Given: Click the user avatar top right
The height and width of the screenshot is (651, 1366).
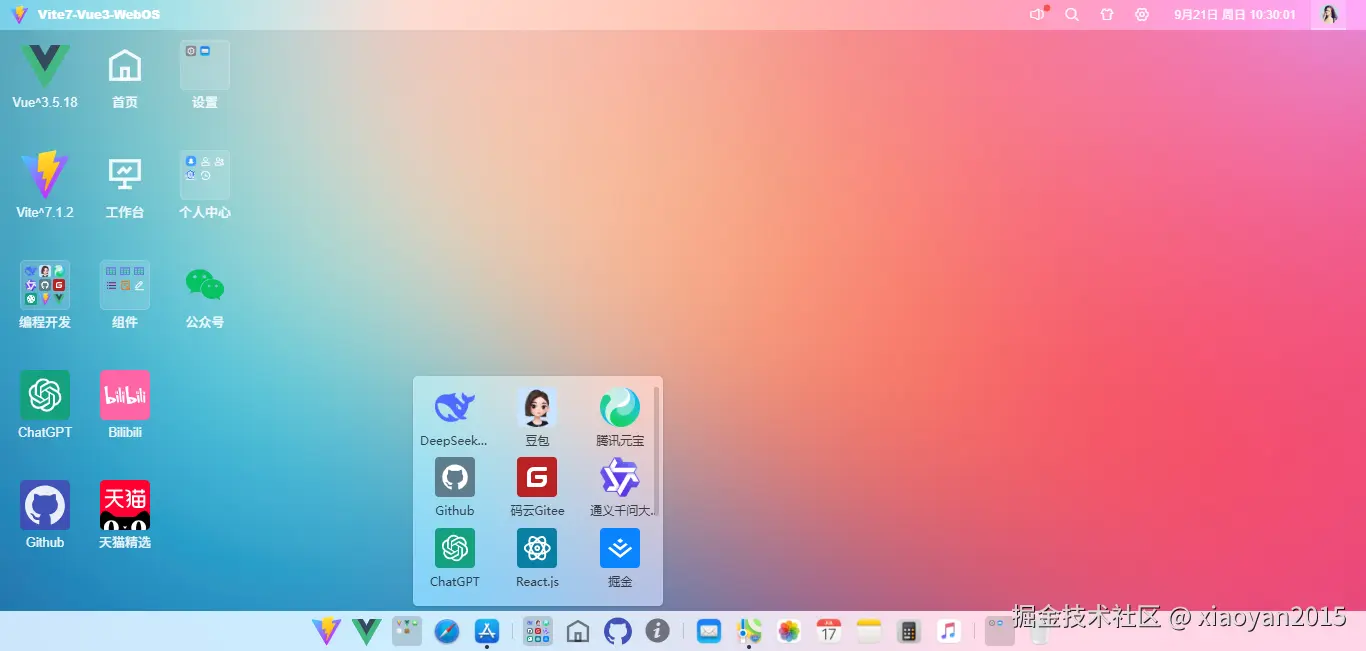Looking at the screenshot, I should tap(1329, 14).
